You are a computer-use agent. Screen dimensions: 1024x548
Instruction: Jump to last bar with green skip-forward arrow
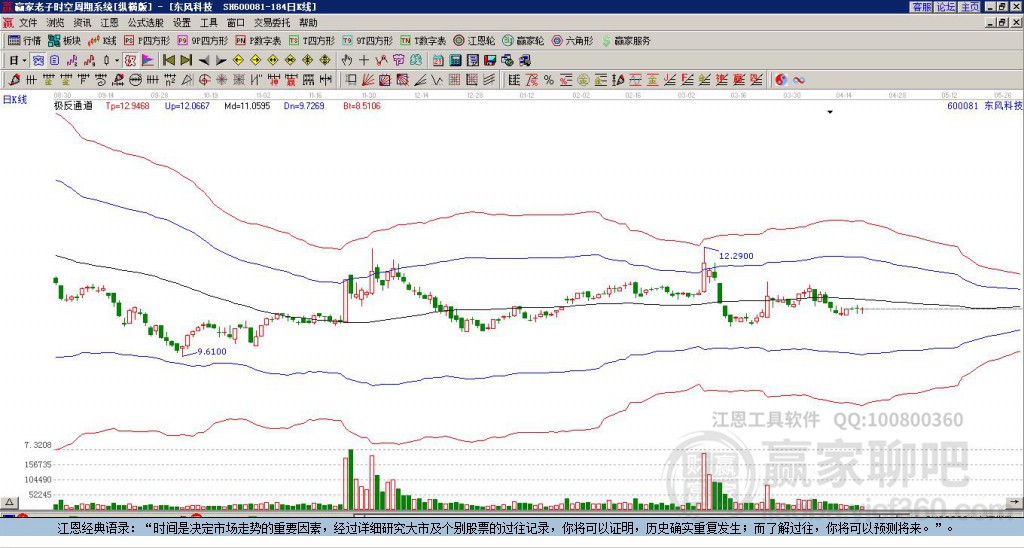186,61
